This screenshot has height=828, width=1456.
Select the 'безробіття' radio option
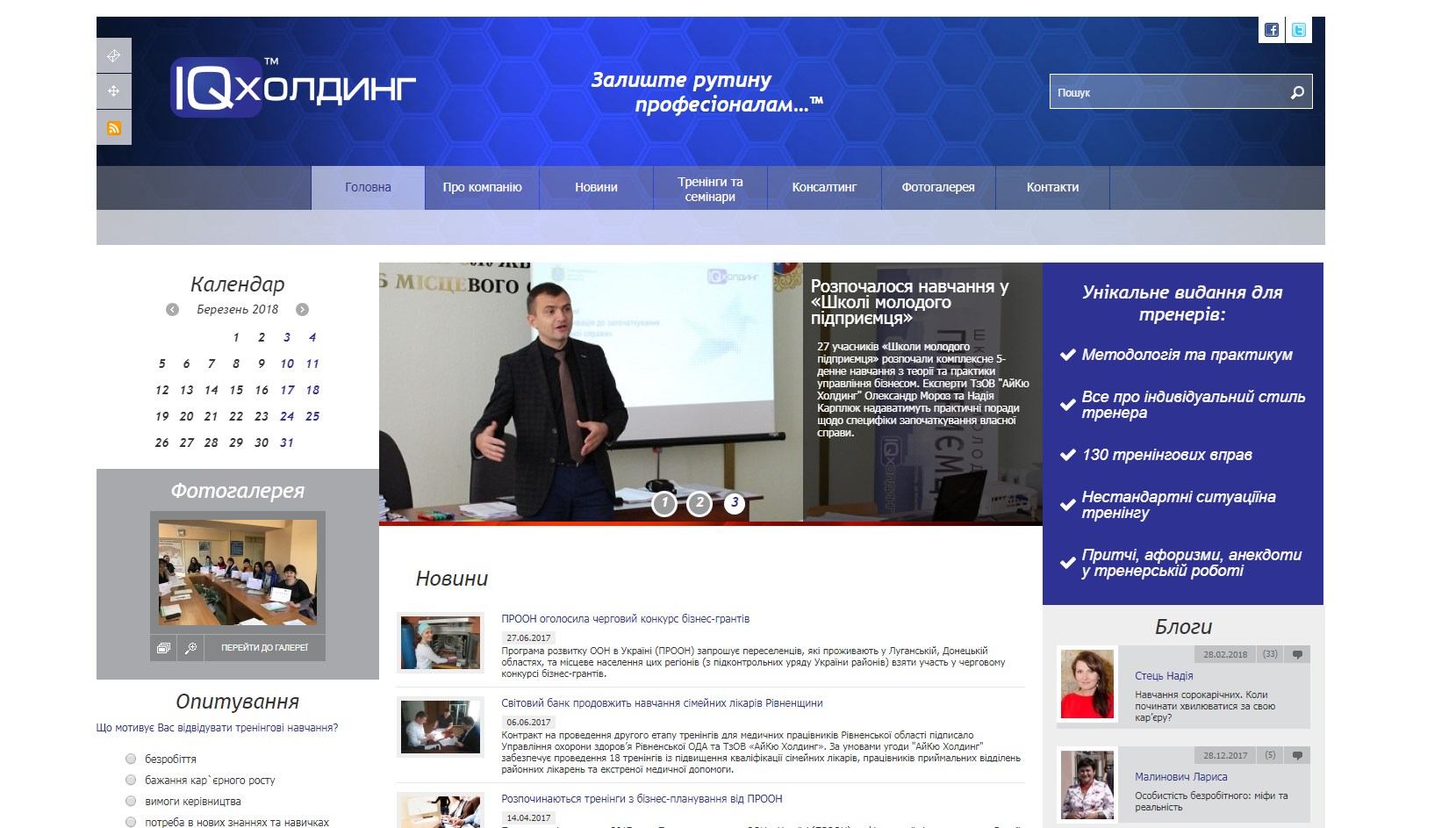pos(131,759)
